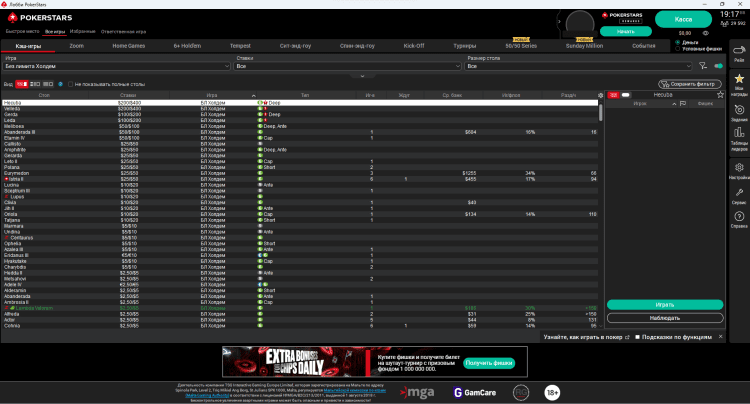750x404 pixels.
Task: Switch to the Кэш-игры tab
Action: point(28,46)
